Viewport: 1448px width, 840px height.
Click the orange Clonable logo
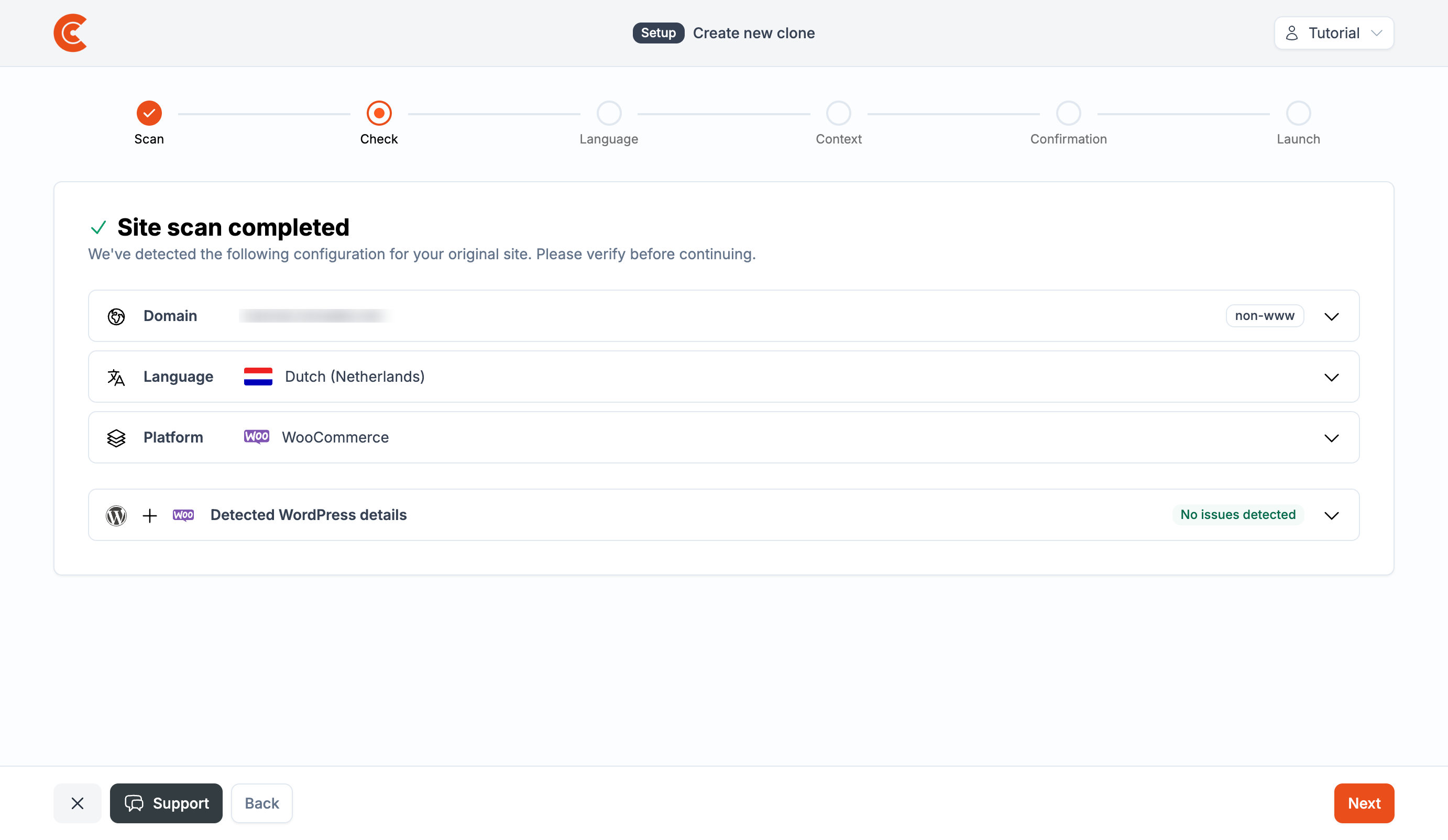pos(70,33)
